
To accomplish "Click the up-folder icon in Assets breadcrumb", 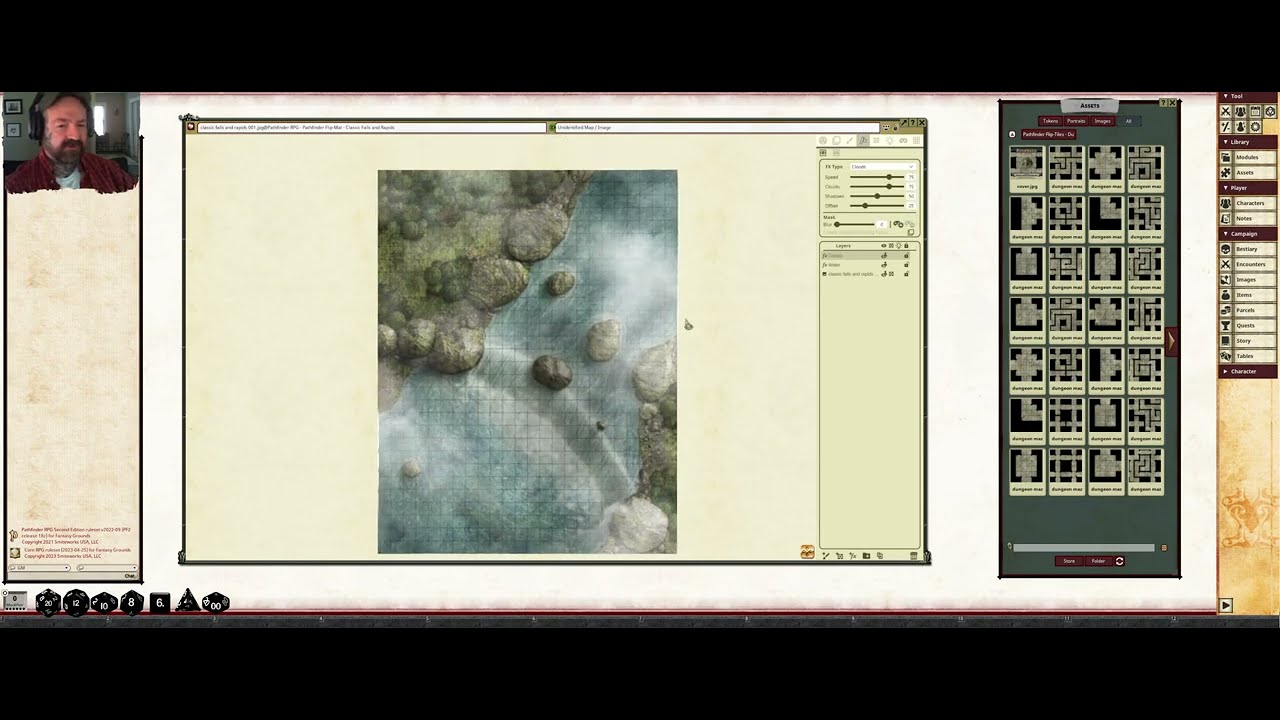I will (1012, 134).
